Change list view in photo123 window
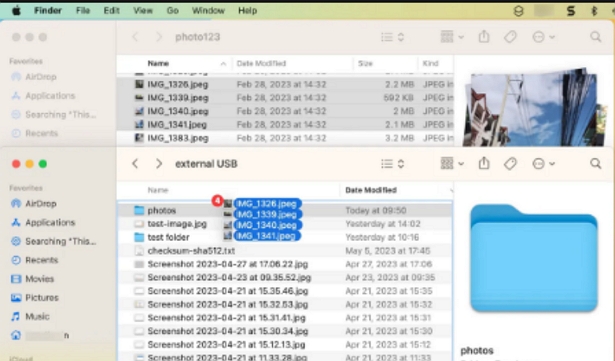The image size is (615, 361). tap(392, 37)
